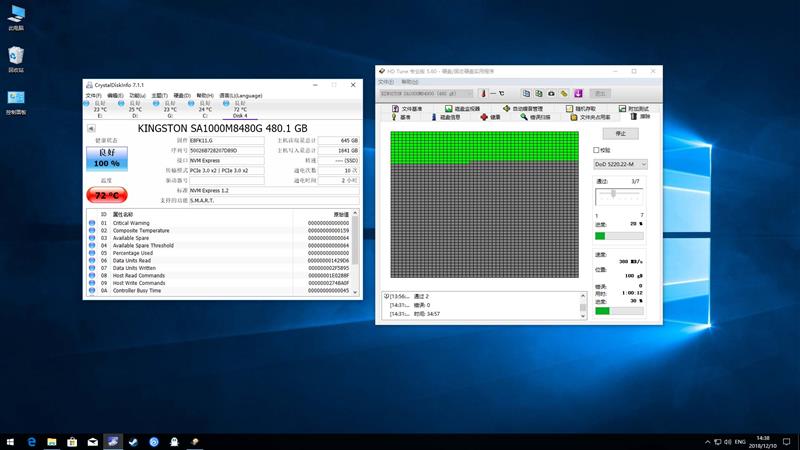
Task: Open HD Tune drive selection dropdown
Action: click(427, 93)
